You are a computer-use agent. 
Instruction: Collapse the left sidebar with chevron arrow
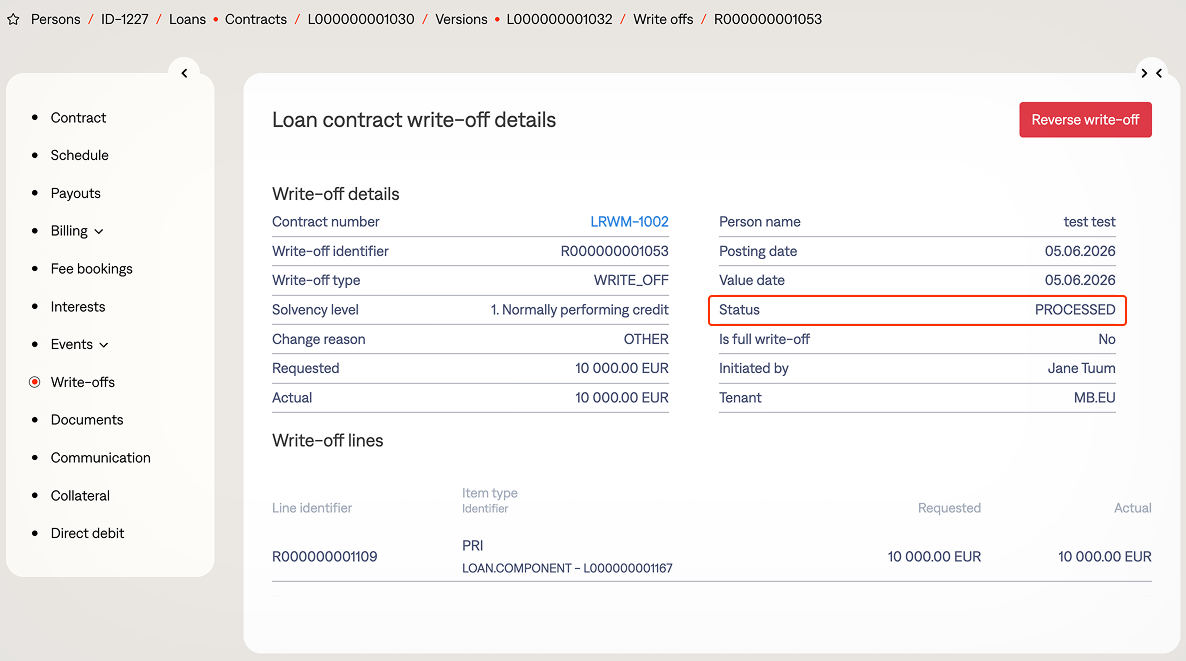pyautogui.click(x=184, y=73)
